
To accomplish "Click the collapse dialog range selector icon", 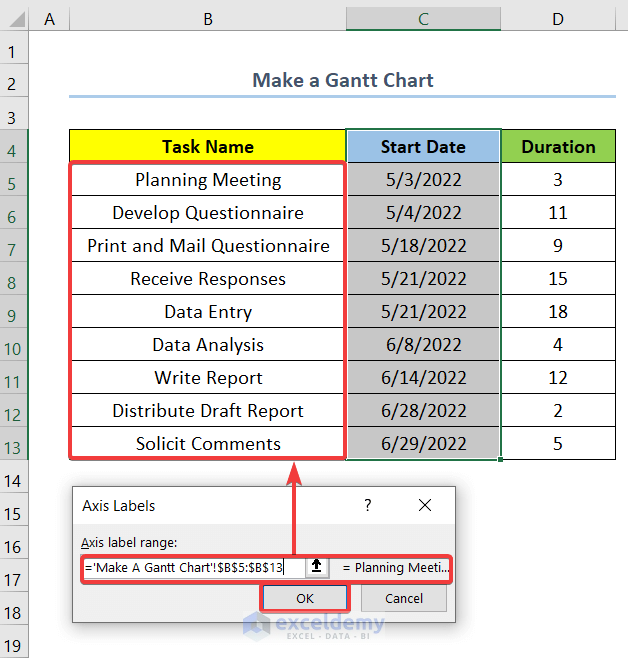I will click(317, 567).
